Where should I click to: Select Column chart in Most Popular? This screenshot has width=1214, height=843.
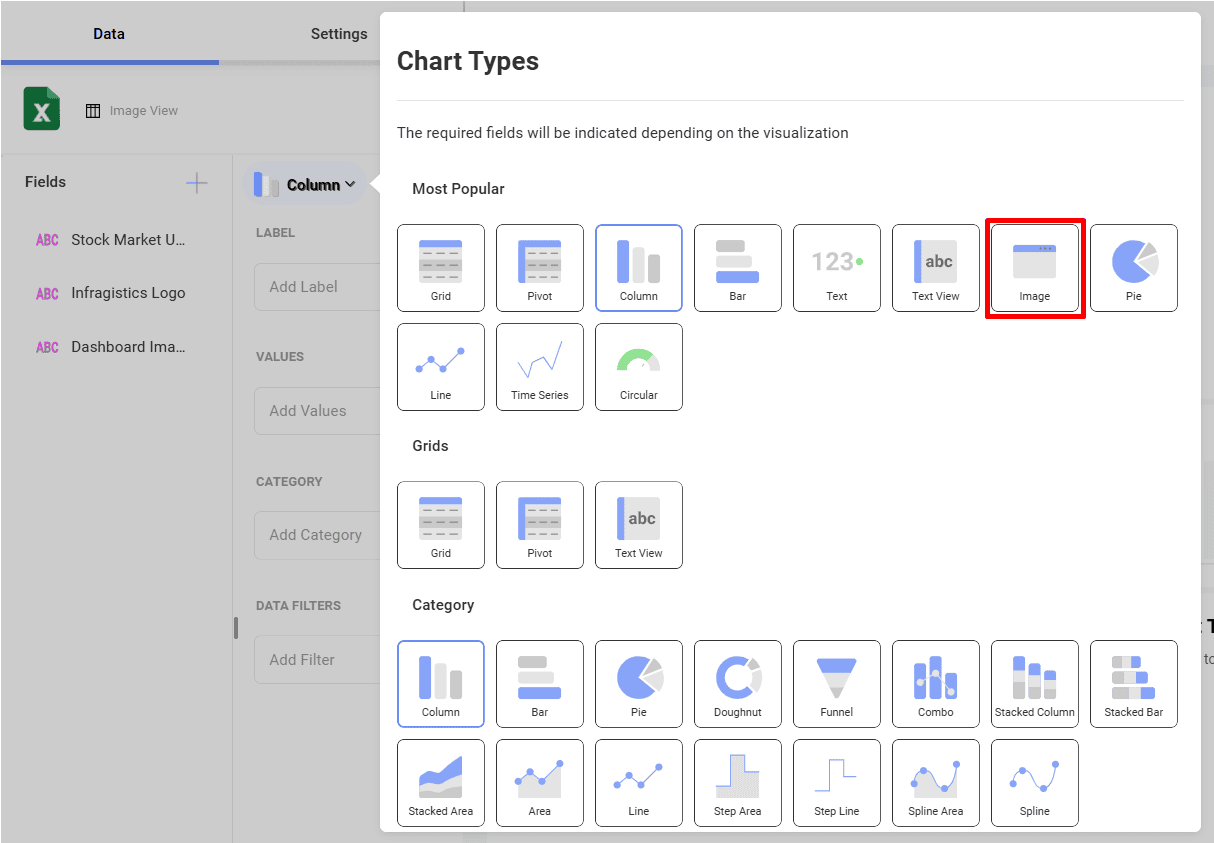(639, 268)
